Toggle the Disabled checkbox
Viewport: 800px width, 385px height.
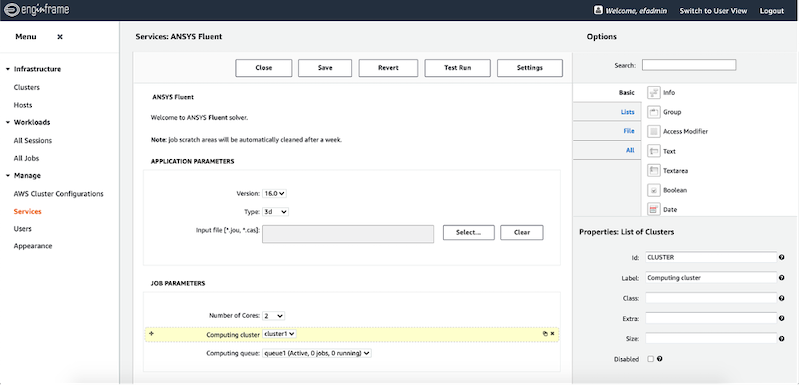(x=650, y=359)
